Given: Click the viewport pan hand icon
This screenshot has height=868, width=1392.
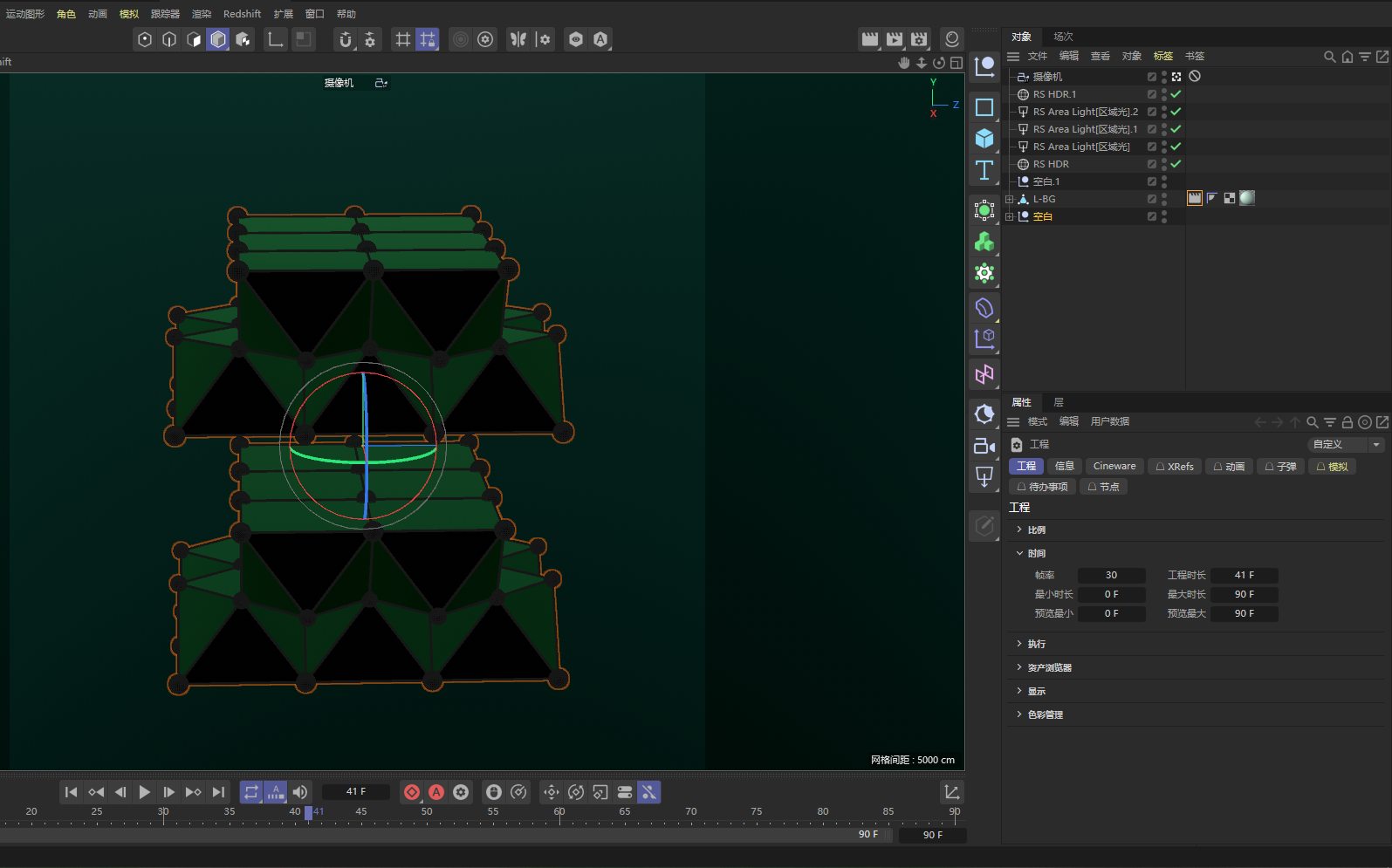Looking at the screenshot, I should point(904,62).
